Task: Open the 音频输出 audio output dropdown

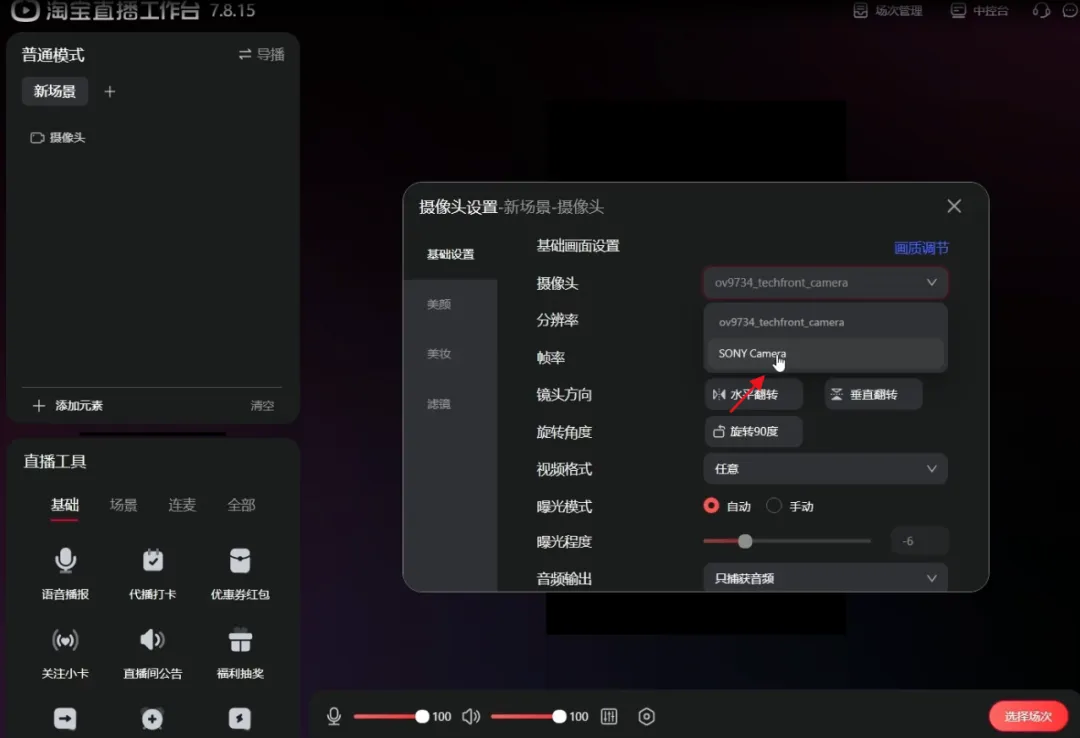Action: tap(824, 577)
